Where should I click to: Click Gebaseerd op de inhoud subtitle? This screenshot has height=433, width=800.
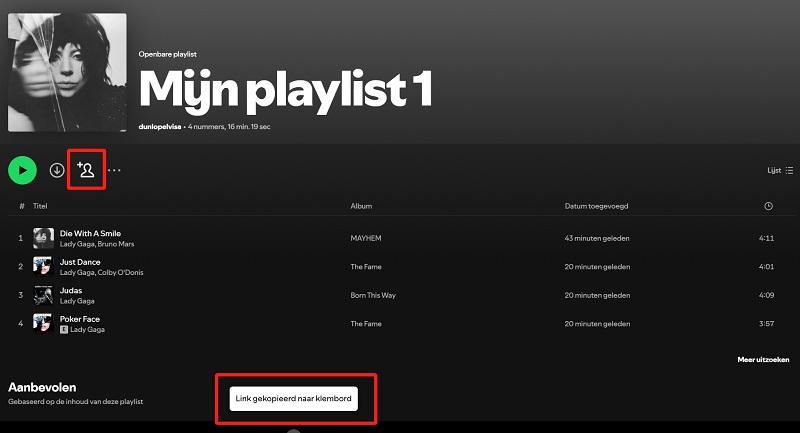pos(76,401)
